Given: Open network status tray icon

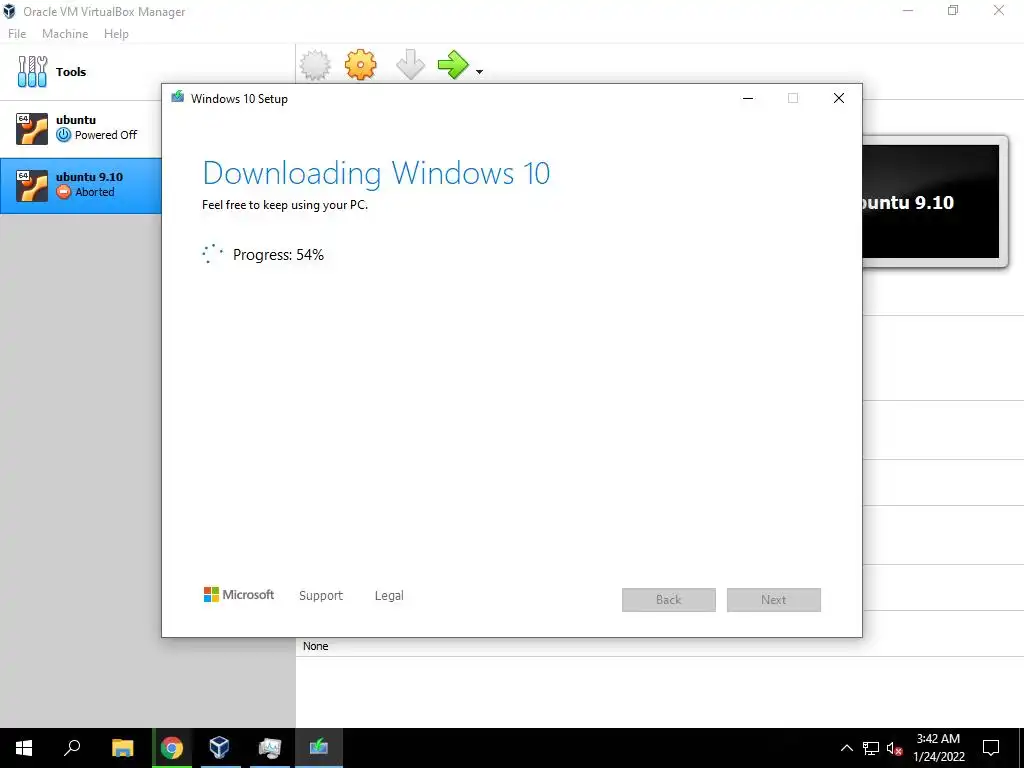Looking at the screenshot, I should point(871,748).
